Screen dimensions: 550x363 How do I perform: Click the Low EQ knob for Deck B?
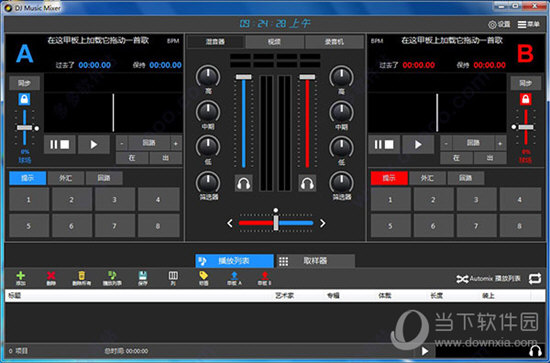(x=341, y=147)
